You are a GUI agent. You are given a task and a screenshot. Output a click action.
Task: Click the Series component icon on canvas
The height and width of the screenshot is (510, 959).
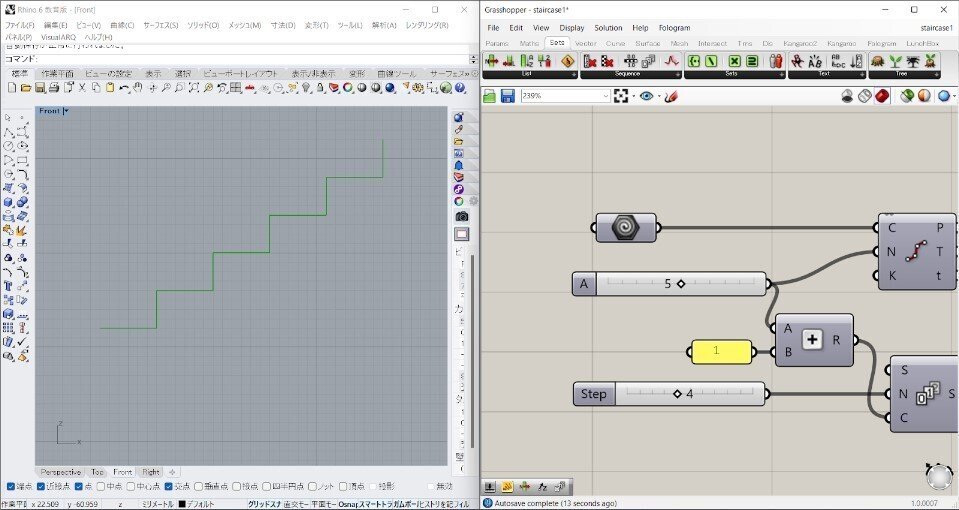(928, 394)
